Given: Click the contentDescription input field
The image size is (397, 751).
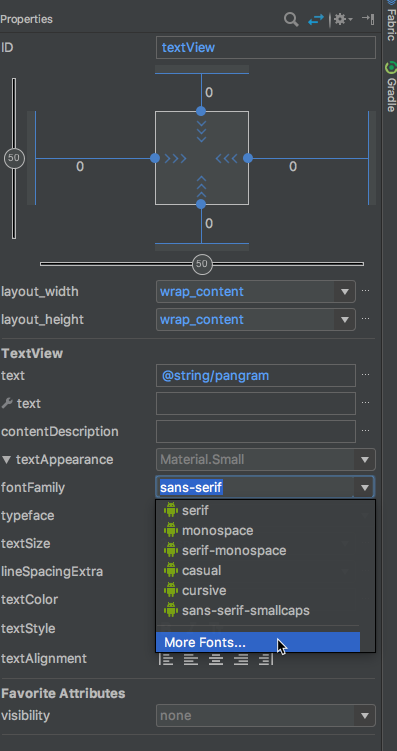Looking at the screenshot, I should tap(256, 432).
